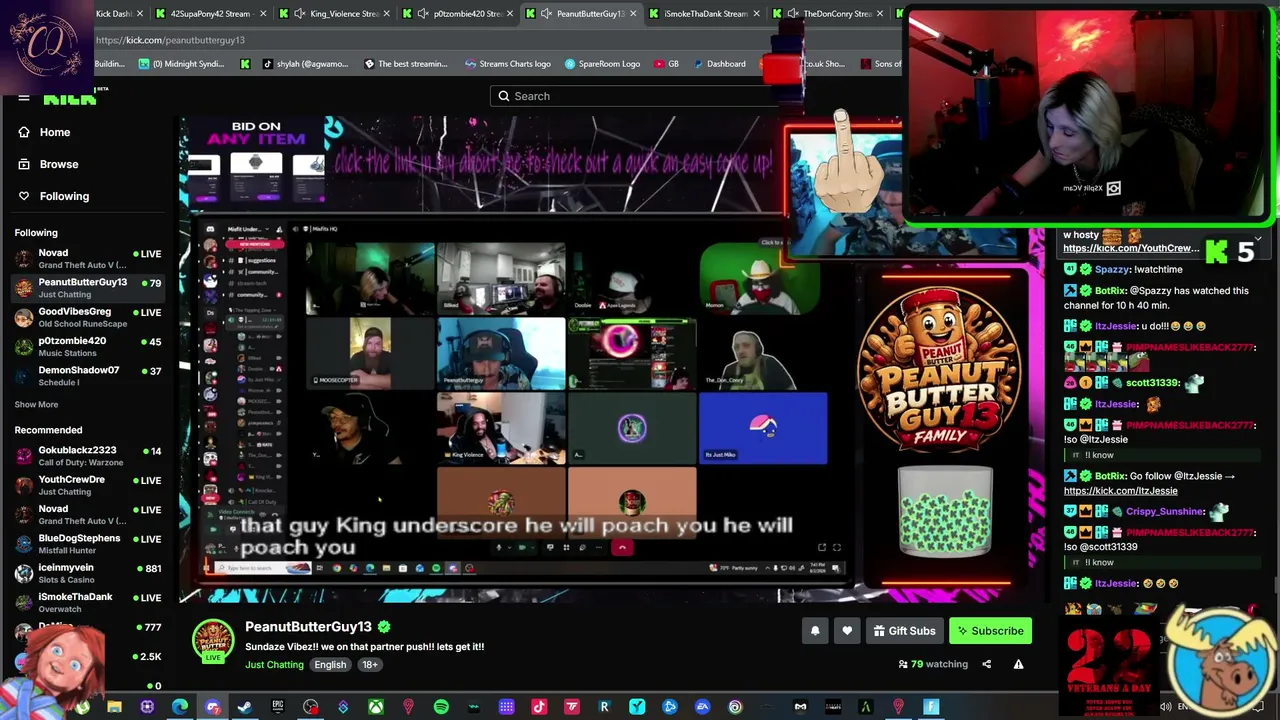Open PeanutButterGuy13 channel avatar
This screenshot has width=1280, height=720.
[213, 640]
